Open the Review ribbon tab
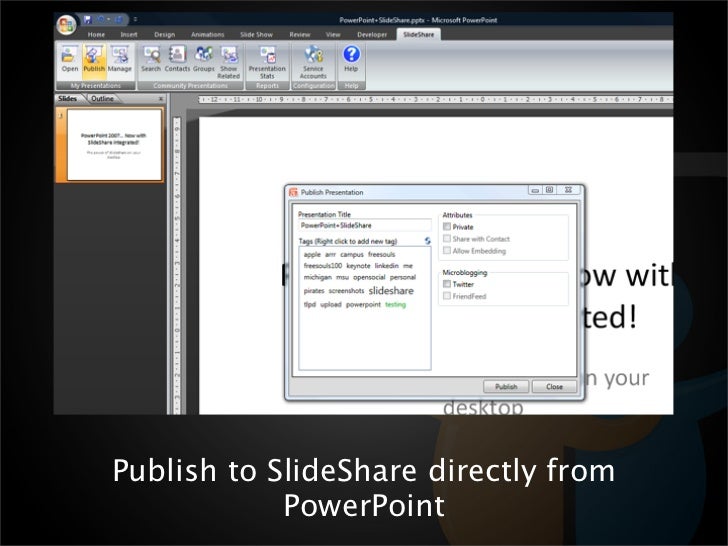The height and width of the screenshot is (546, 728). point(300,34)
